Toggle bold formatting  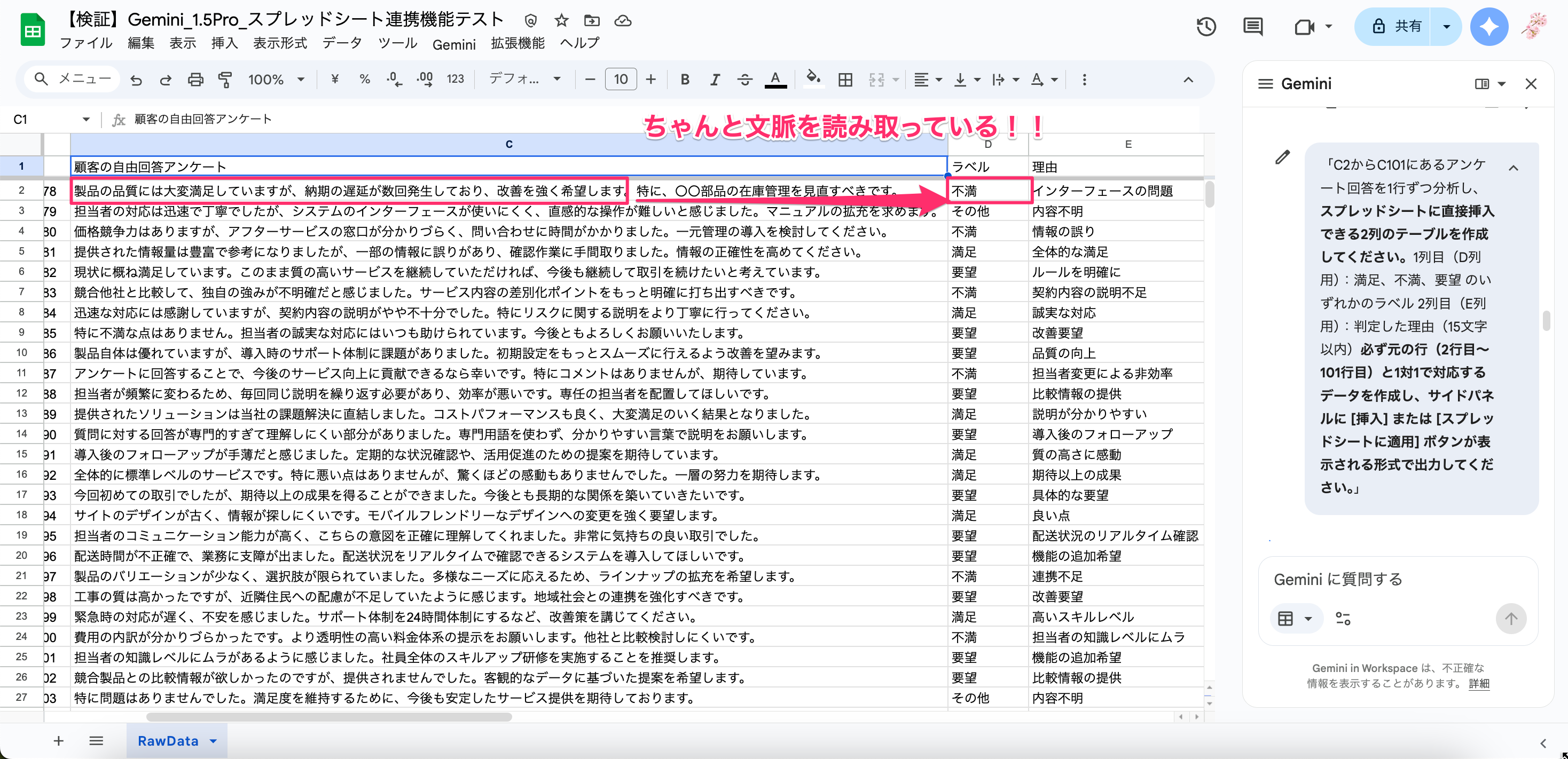click(x=685, y=80)
